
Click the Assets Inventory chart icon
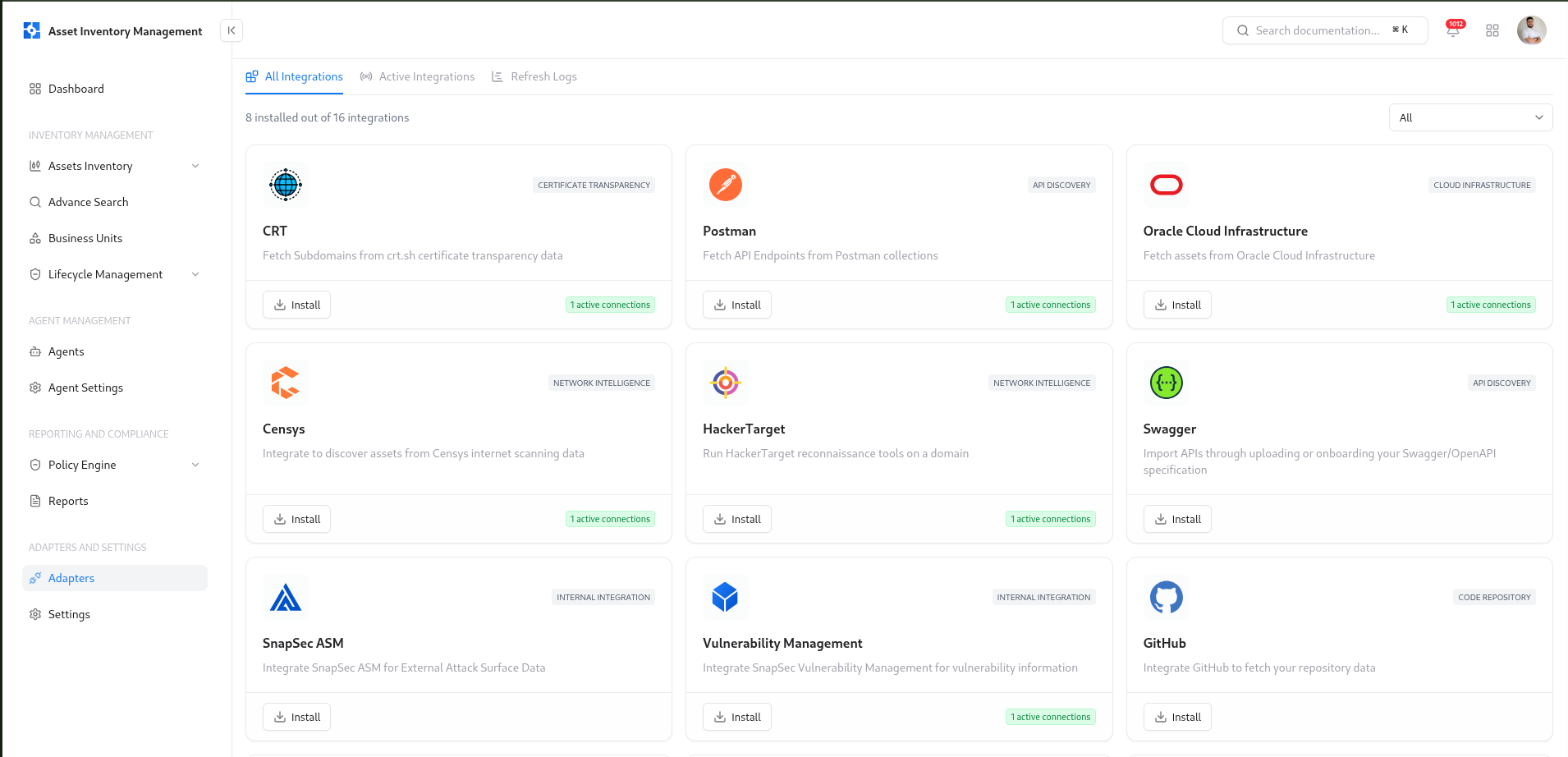35,166
